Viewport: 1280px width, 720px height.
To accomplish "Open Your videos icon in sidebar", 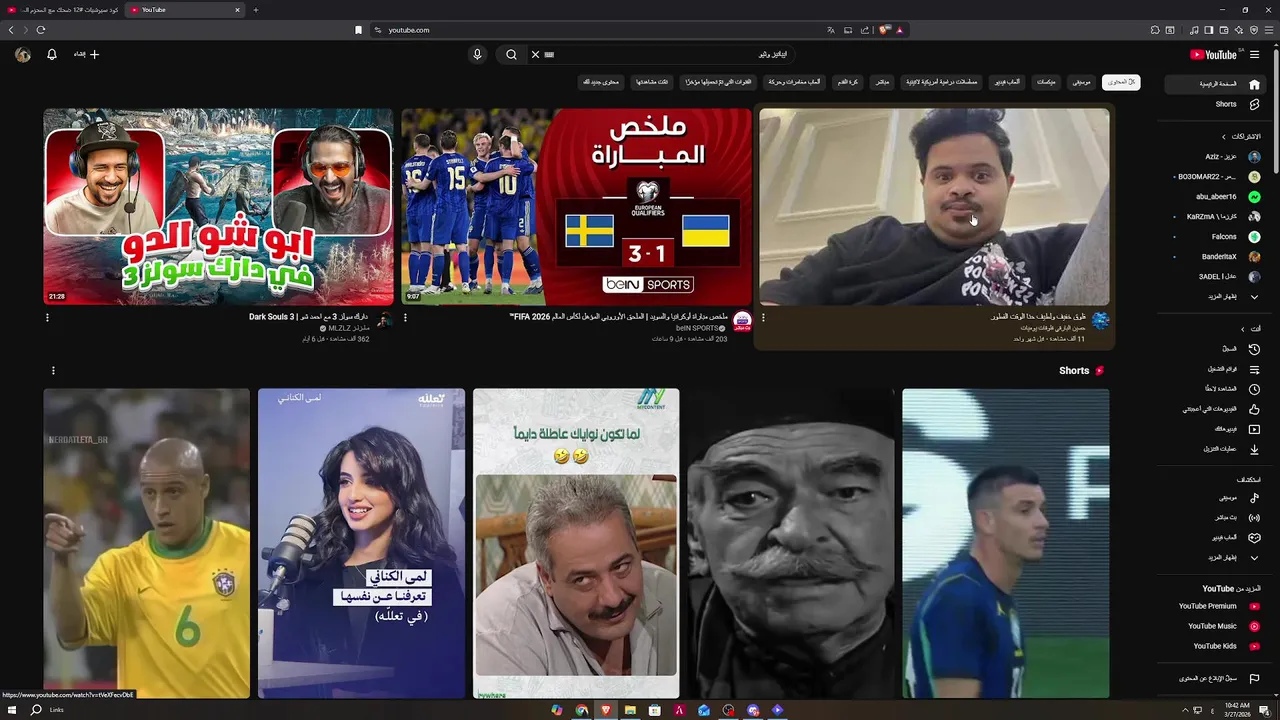I will pos(1254,429).
